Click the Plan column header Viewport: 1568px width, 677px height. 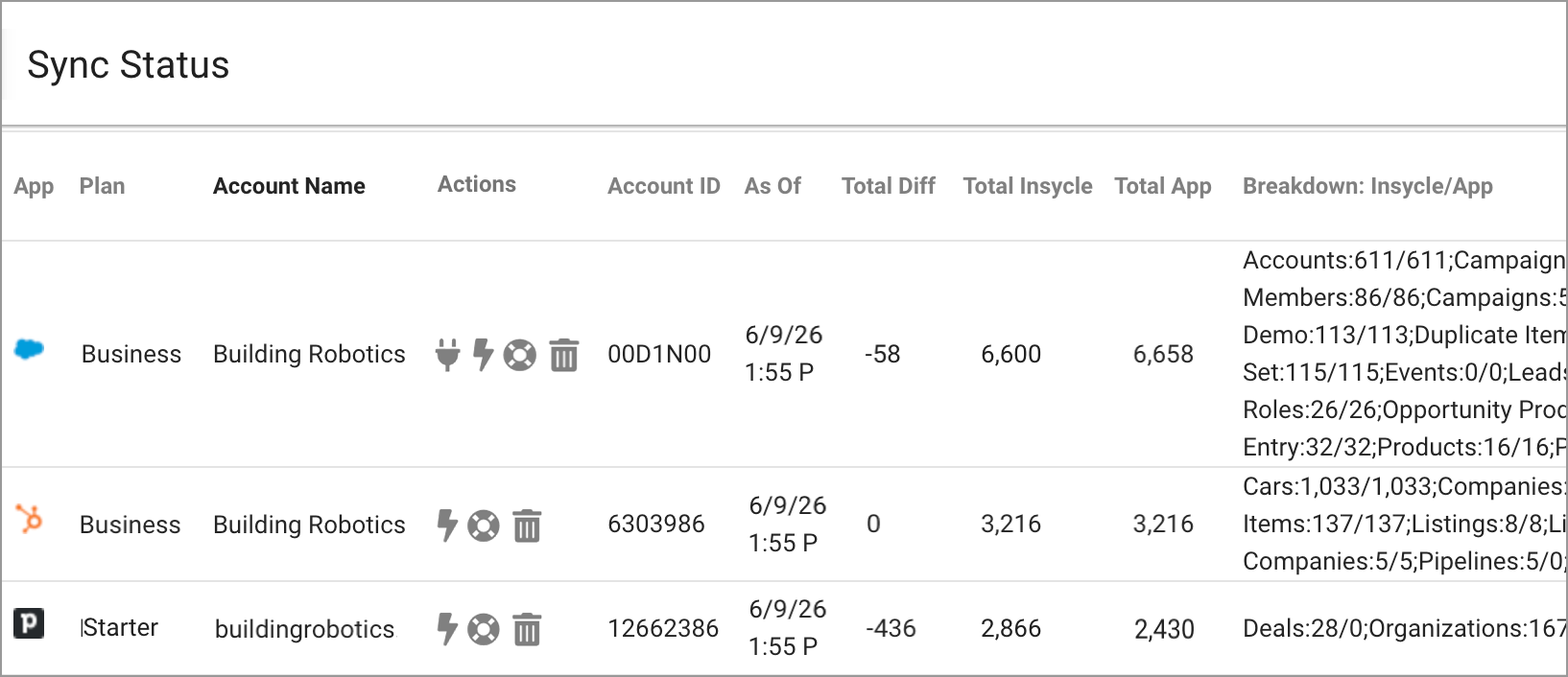pyautogui.click(x=102, y=186)
